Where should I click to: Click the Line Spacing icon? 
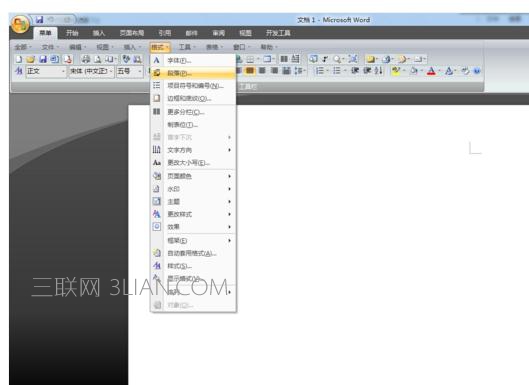point(298,71)
